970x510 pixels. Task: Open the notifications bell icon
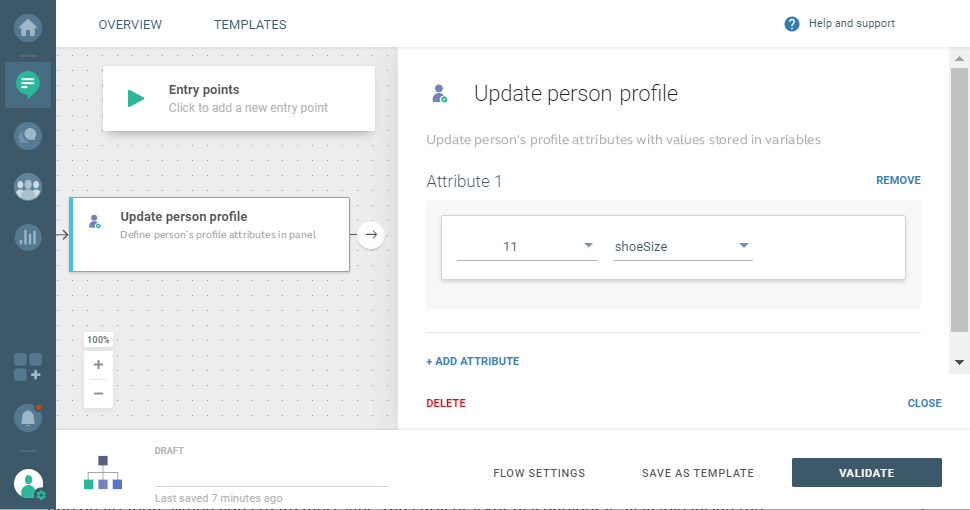click(28, 418)
